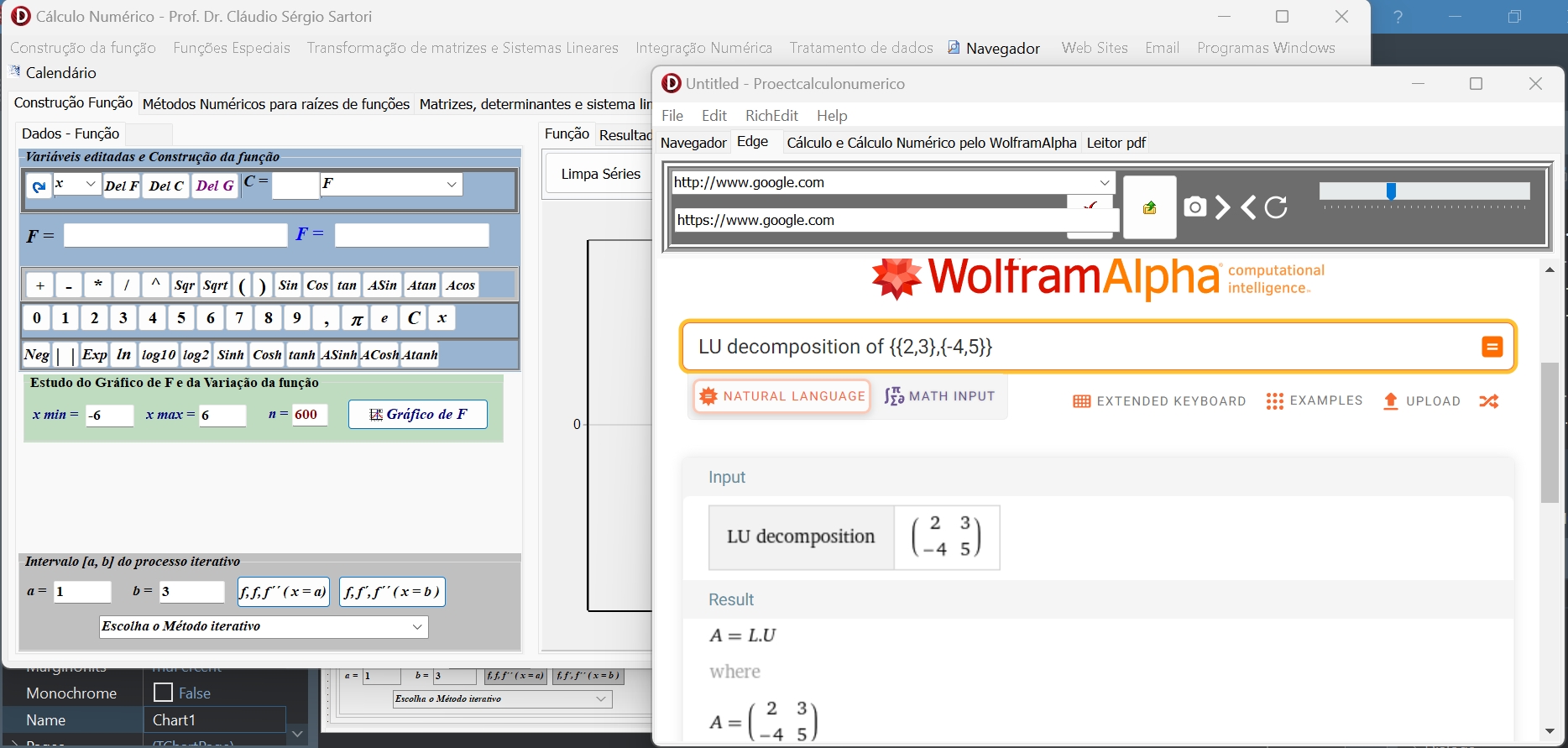Focus the n = 600 input field
This screenshot has width=1568, height=748.
pyautogui.click(x=309, y=415)
